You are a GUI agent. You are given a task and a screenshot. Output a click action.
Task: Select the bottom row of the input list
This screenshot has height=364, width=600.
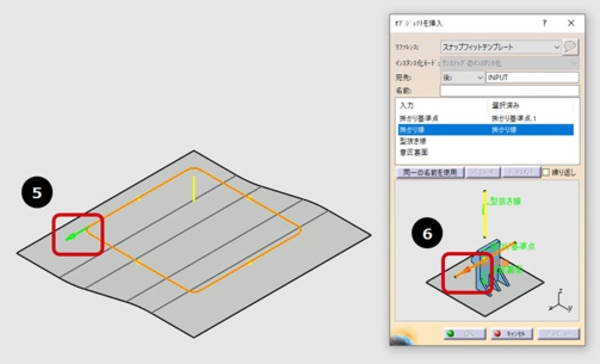pyautogui.click(x=486, y=152)
